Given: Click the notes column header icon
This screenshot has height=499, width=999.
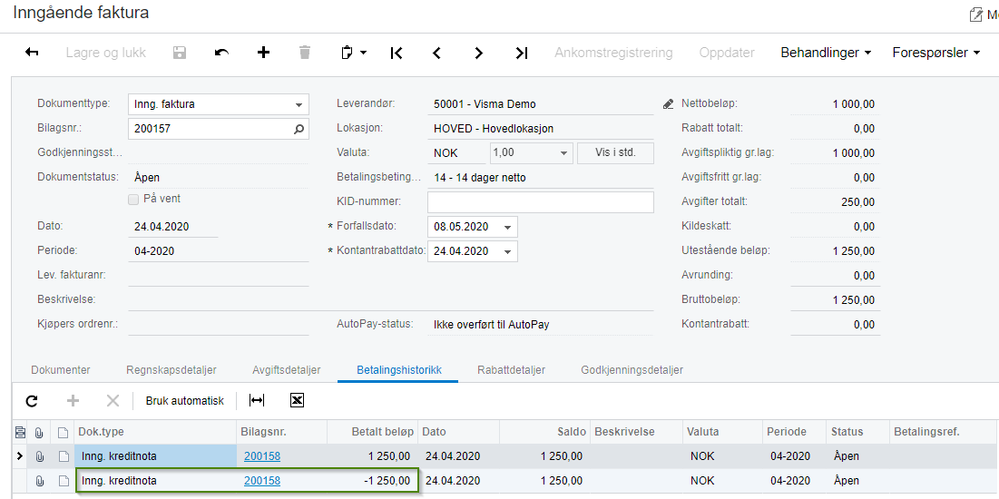Looking at the screenshot, I should click(63, 432).
